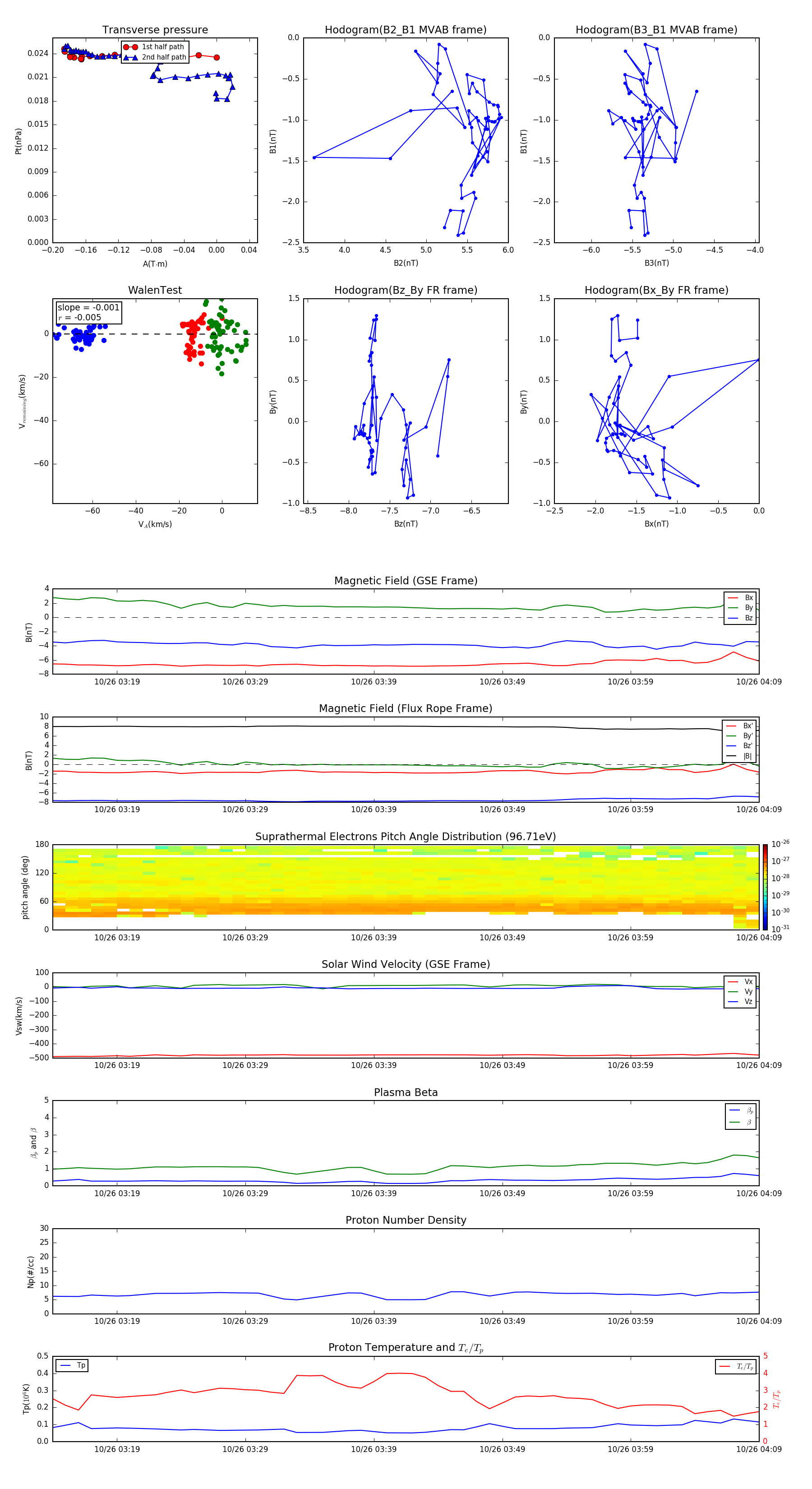Click the 'Hodogram(B2_B1 MVAB frame)' title
Viewport: 812px width, 1489px height.
coord(406,30)
